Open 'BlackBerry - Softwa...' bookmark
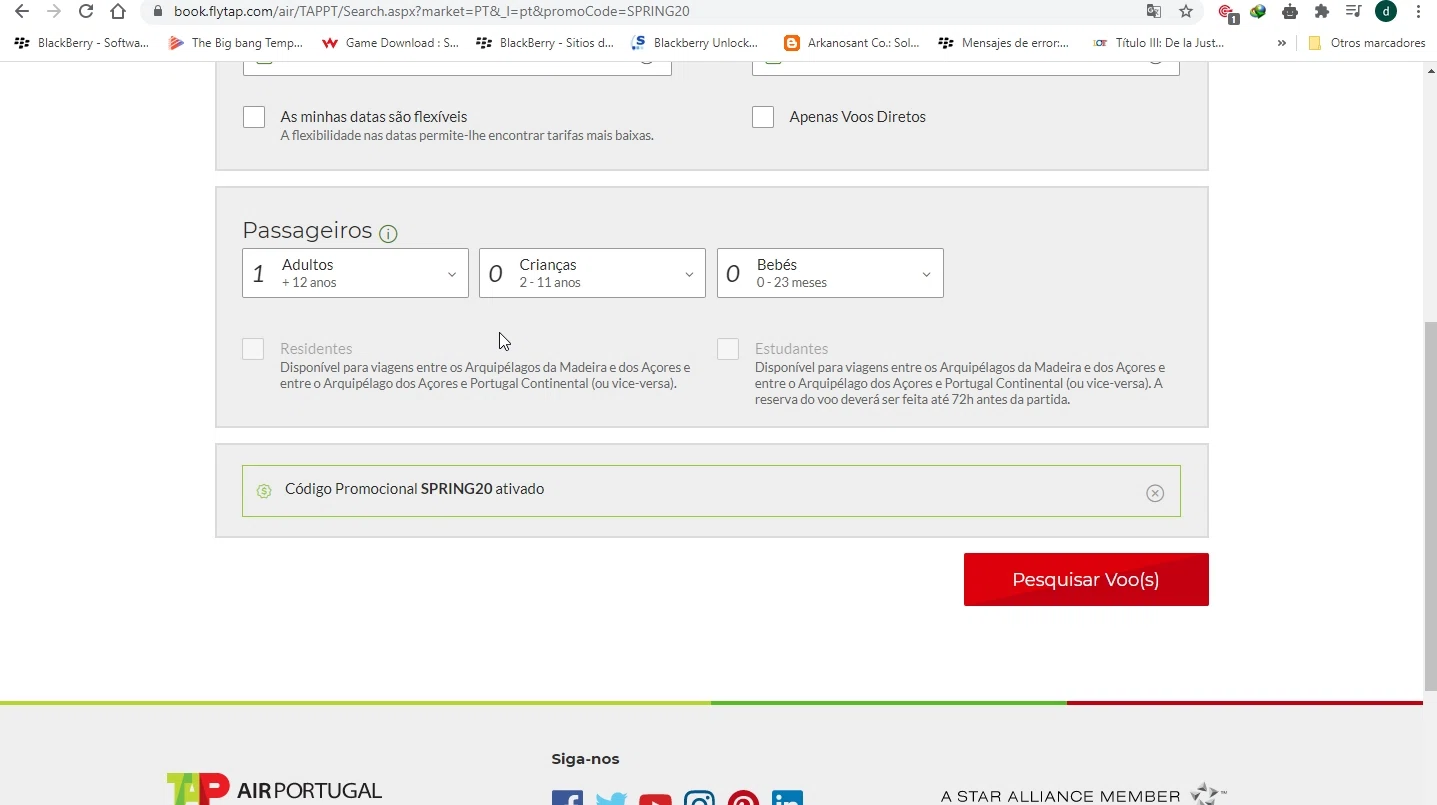1437x805 pixels. pyautogui.click(x=82, y=43)
